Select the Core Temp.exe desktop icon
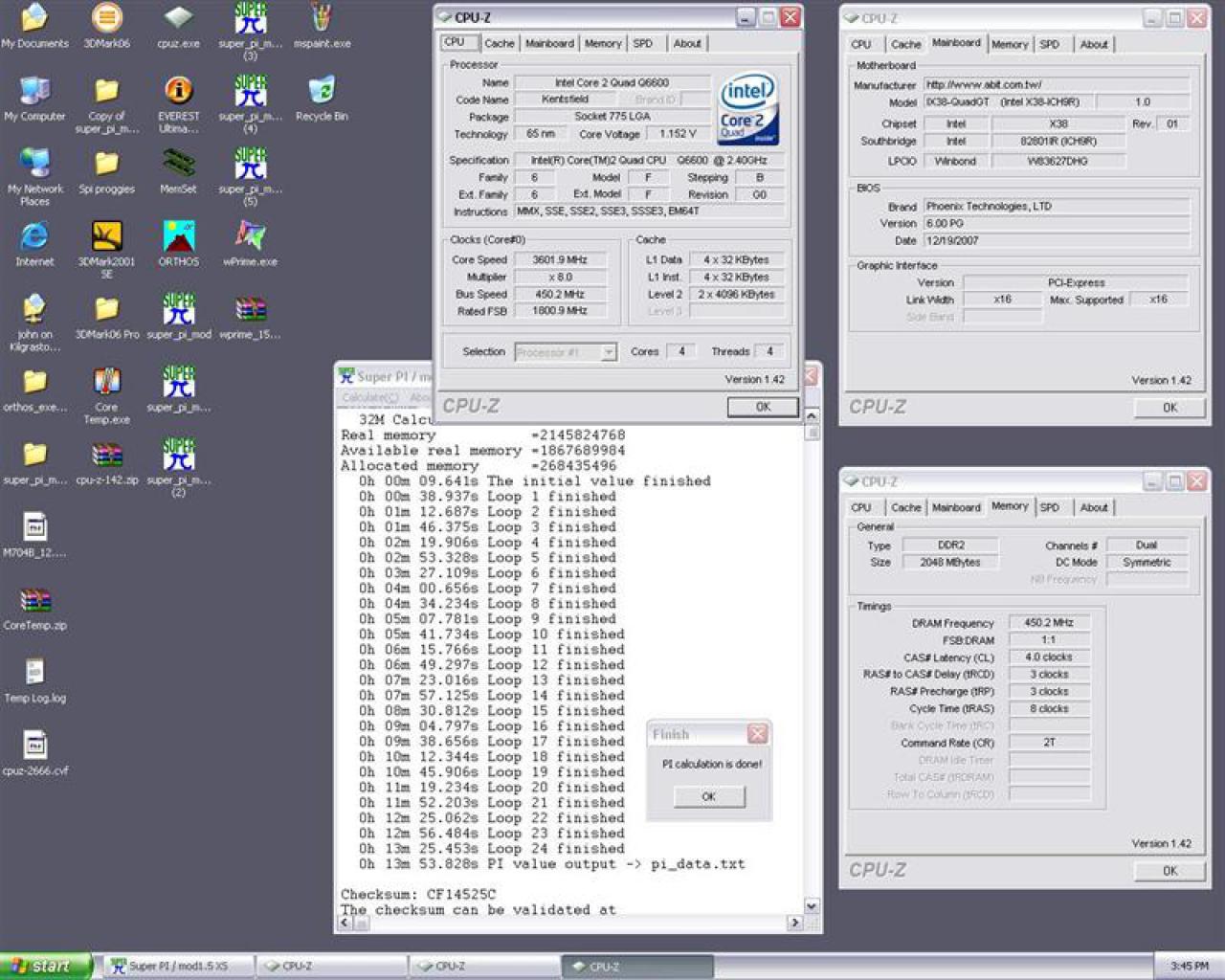Screen dimensions: 1225x980 point(106,394)
